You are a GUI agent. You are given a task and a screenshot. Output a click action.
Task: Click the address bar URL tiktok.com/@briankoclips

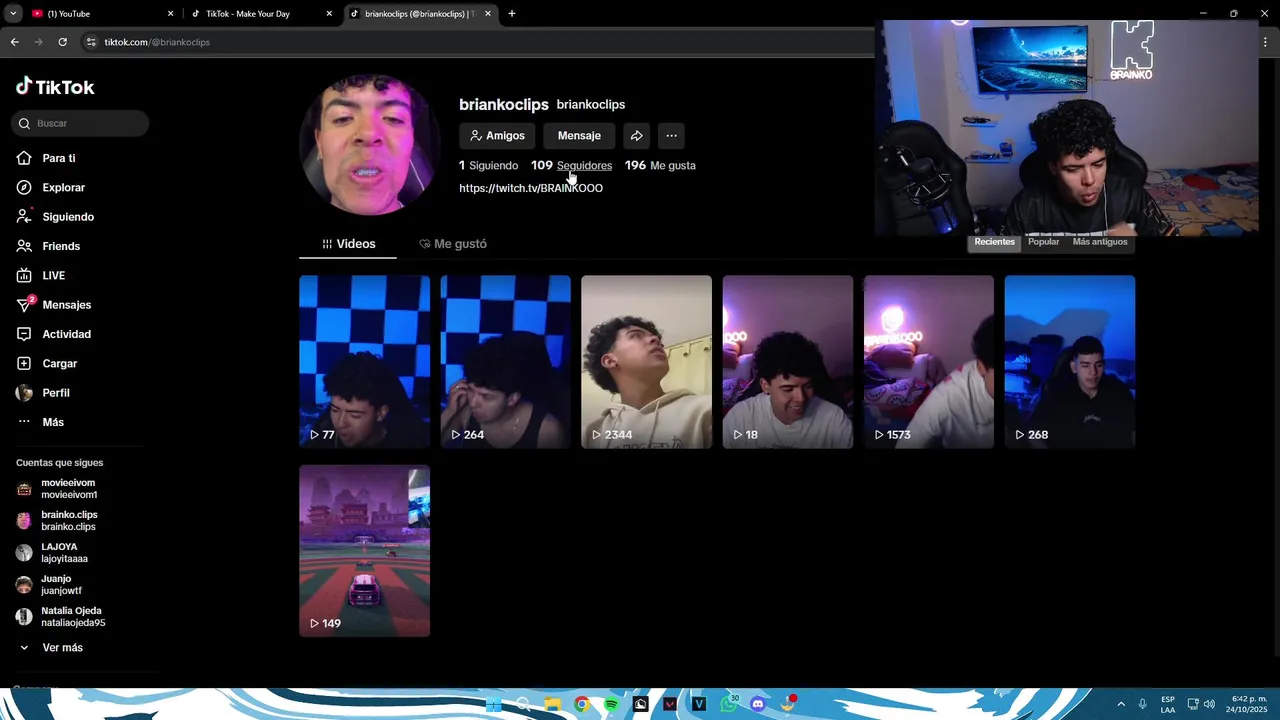click(x=157, y=42)
